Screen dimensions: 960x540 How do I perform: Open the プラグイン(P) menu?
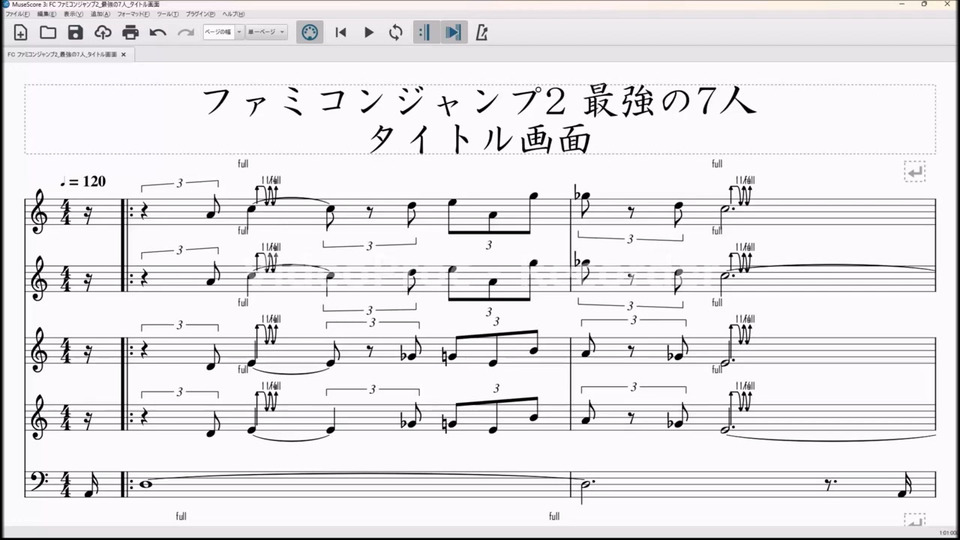tap(200, 14)
